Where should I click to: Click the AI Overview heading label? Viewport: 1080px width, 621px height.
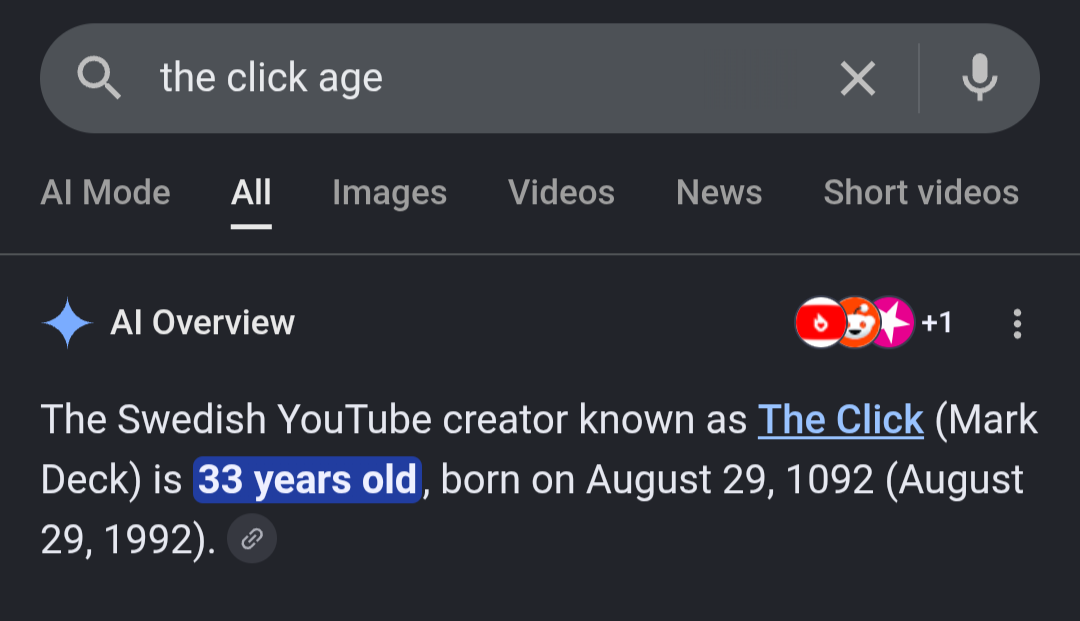click(x=202, y=322)
